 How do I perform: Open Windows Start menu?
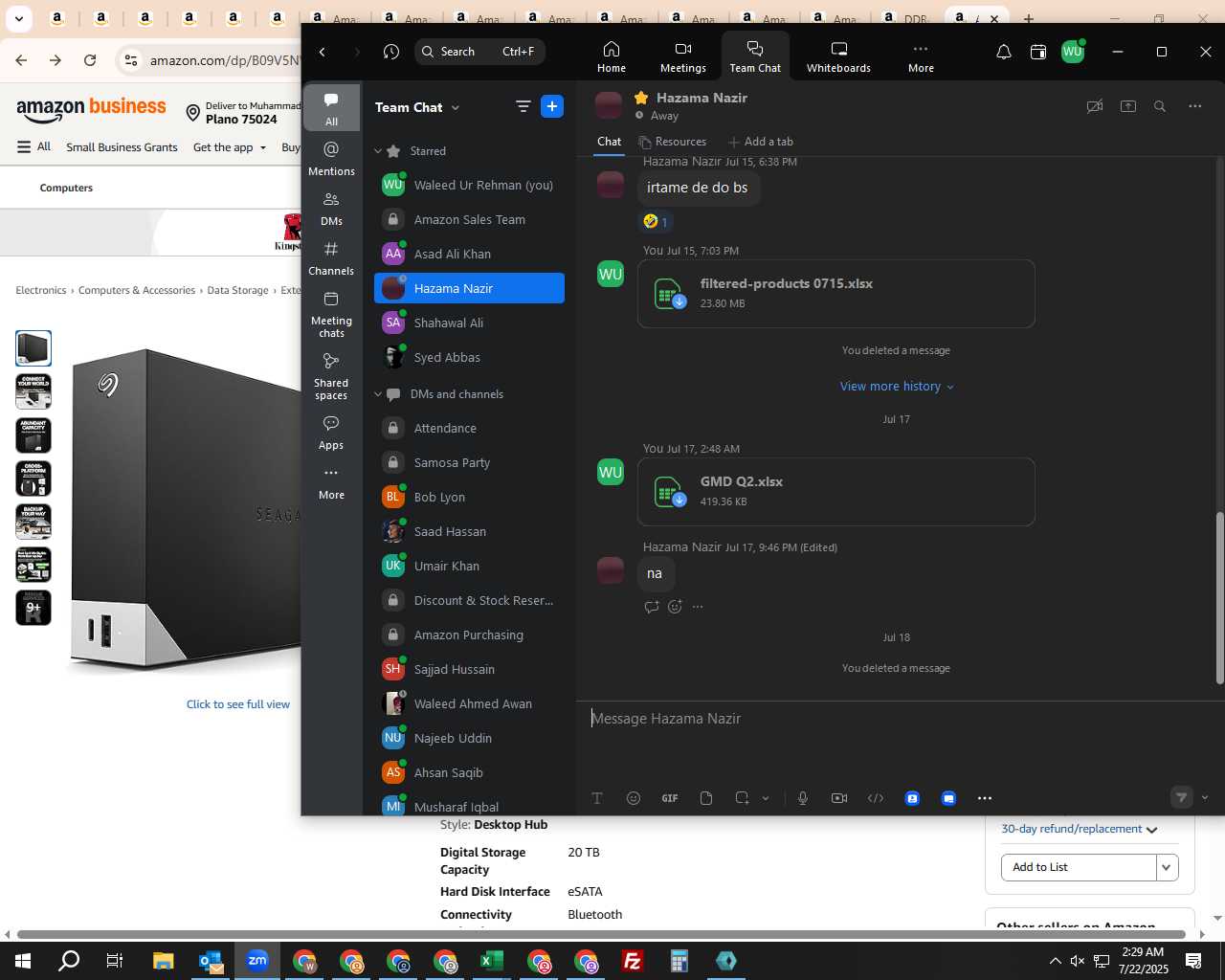coord(23,961)
